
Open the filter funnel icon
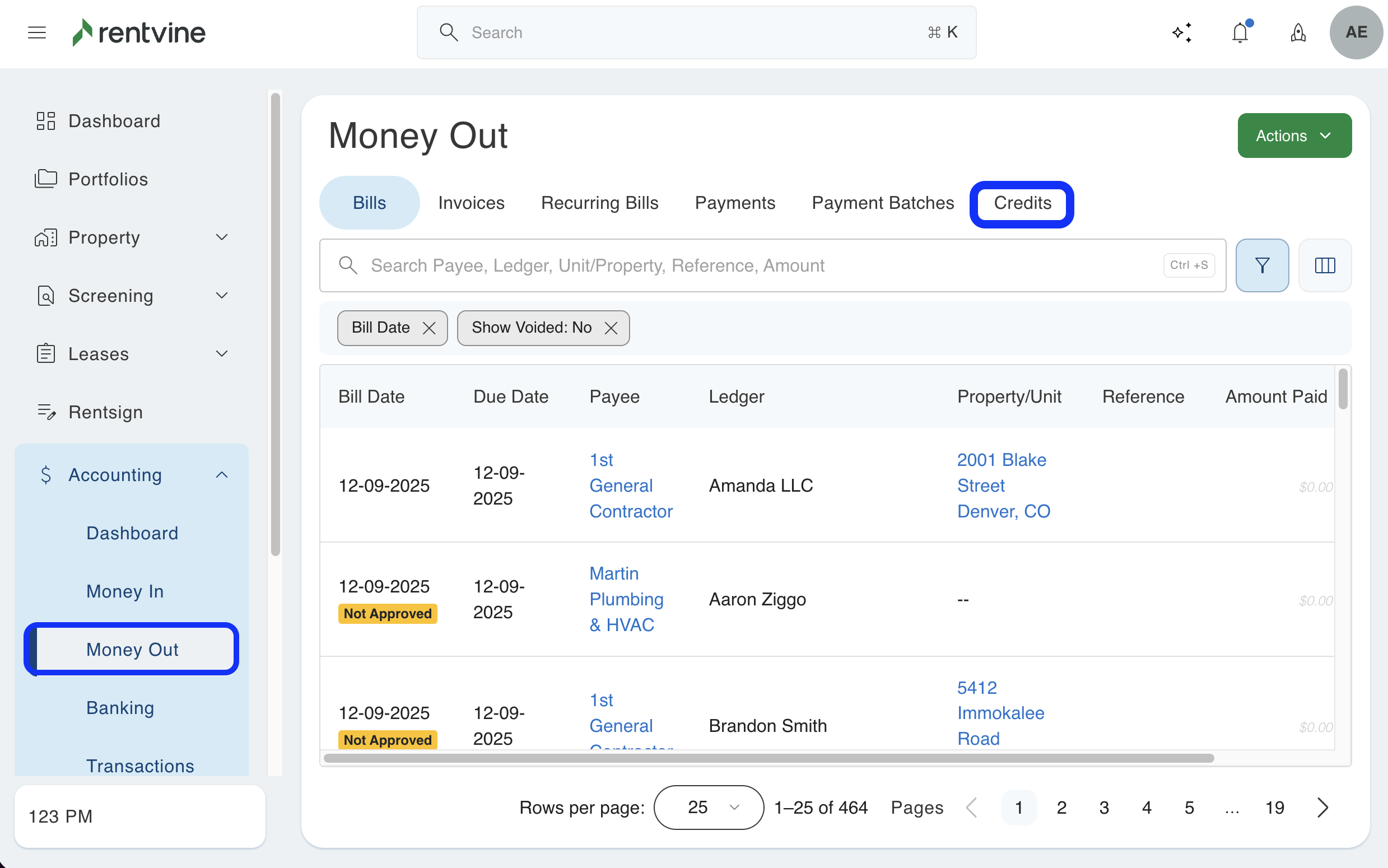(x=1262, y=265)
